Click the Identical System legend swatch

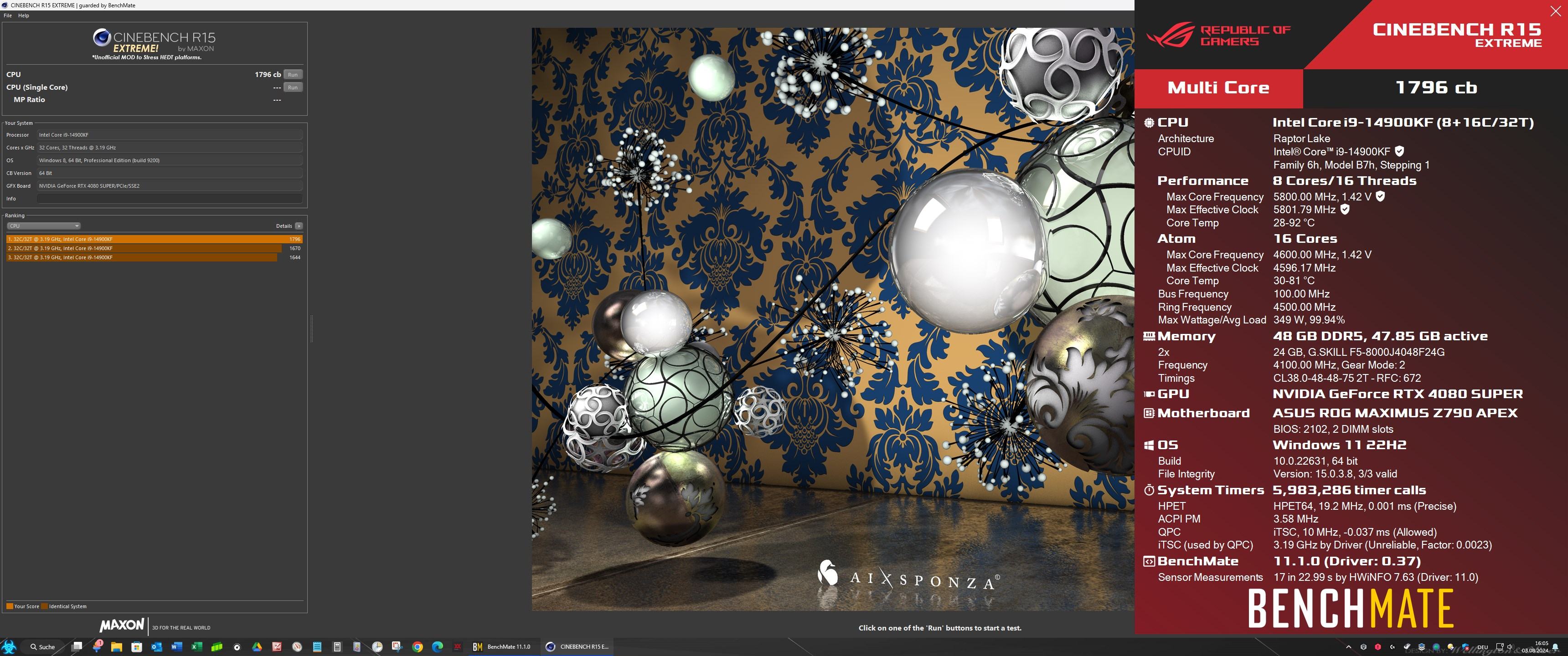pyautogui.click(x=44, y=606)
